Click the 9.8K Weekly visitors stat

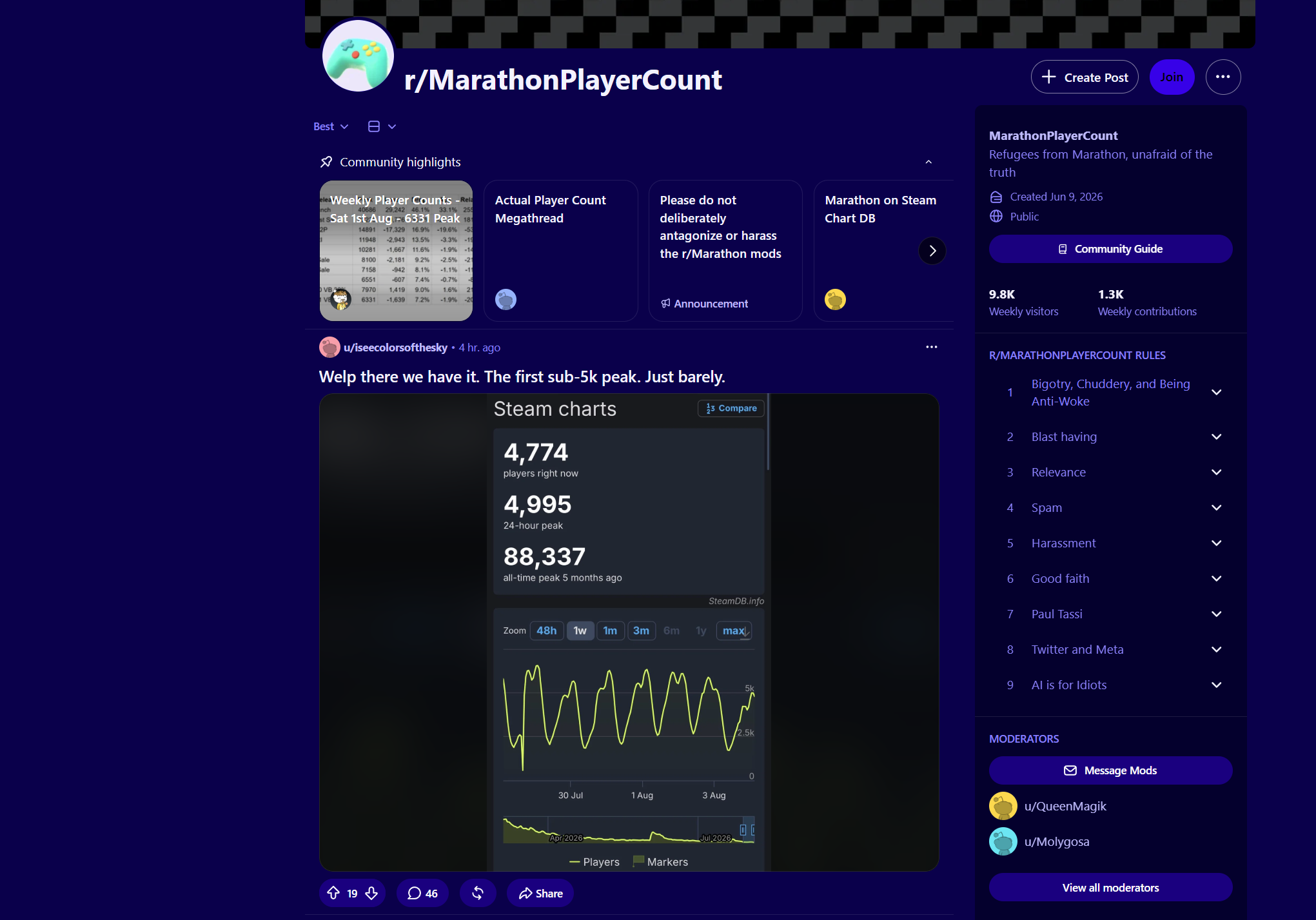pyautogui.click(x=1023, y=302)
